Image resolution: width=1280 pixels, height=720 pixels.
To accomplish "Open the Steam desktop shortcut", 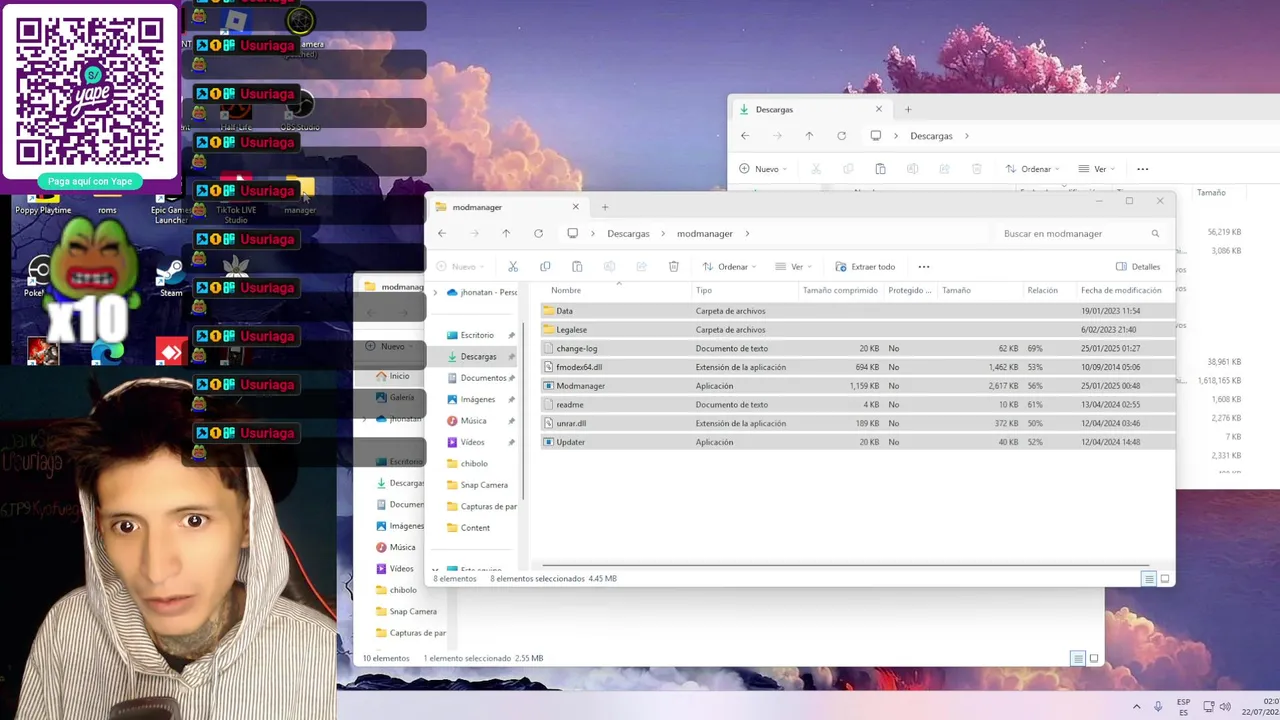I will 171,277.
